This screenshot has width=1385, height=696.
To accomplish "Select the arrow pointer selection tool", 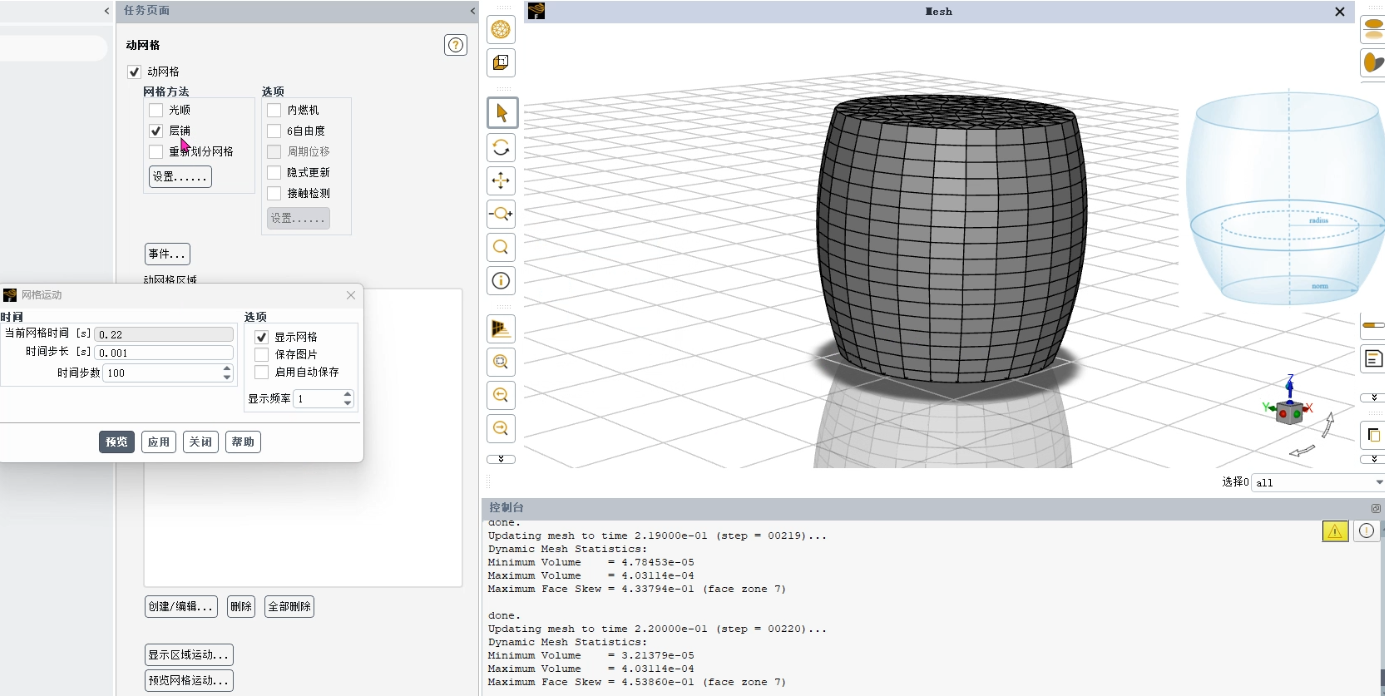I will (x=502, y=113).
